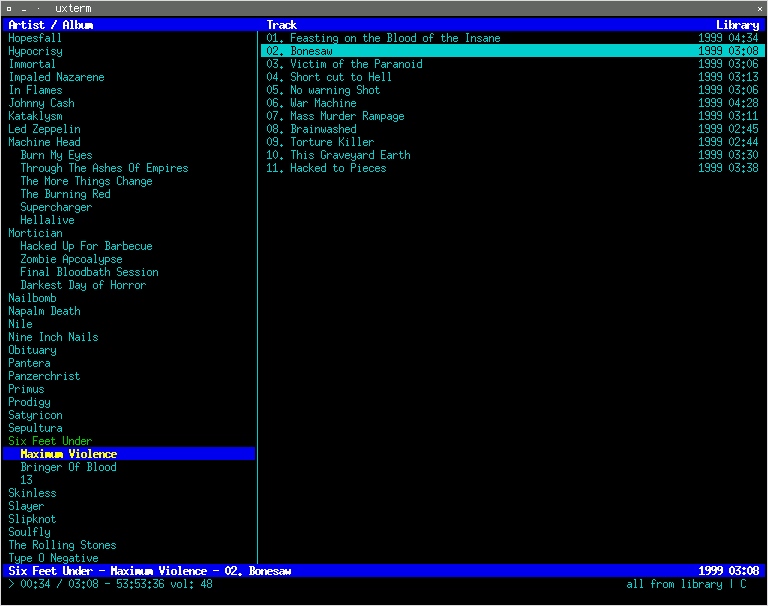Select track 11. Hacked to Pieces
Screen dimensions: 768x606
(512, 168)
